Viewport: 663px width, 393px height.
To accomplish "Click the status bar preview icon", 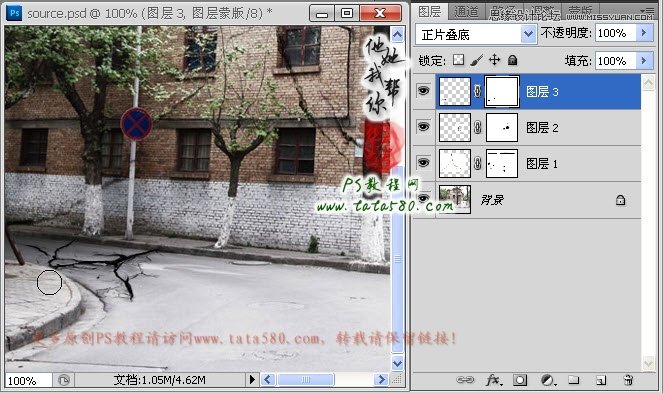I will (x=63, y=380).
